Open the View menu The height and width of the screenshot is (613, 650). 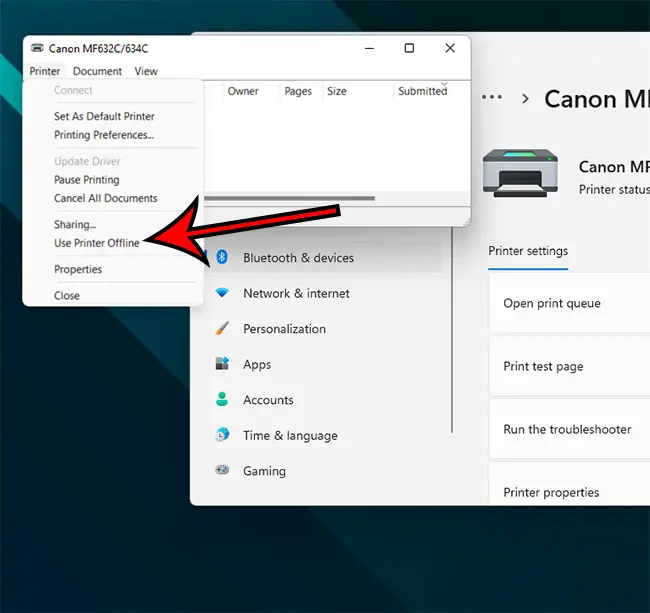pos(146,71)
